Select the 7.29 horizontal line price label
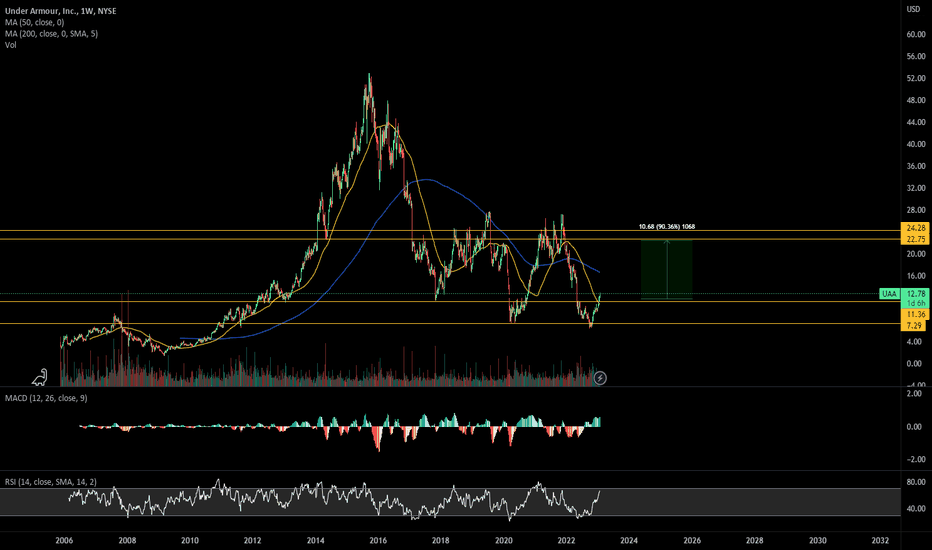 [x=914, y=326]
